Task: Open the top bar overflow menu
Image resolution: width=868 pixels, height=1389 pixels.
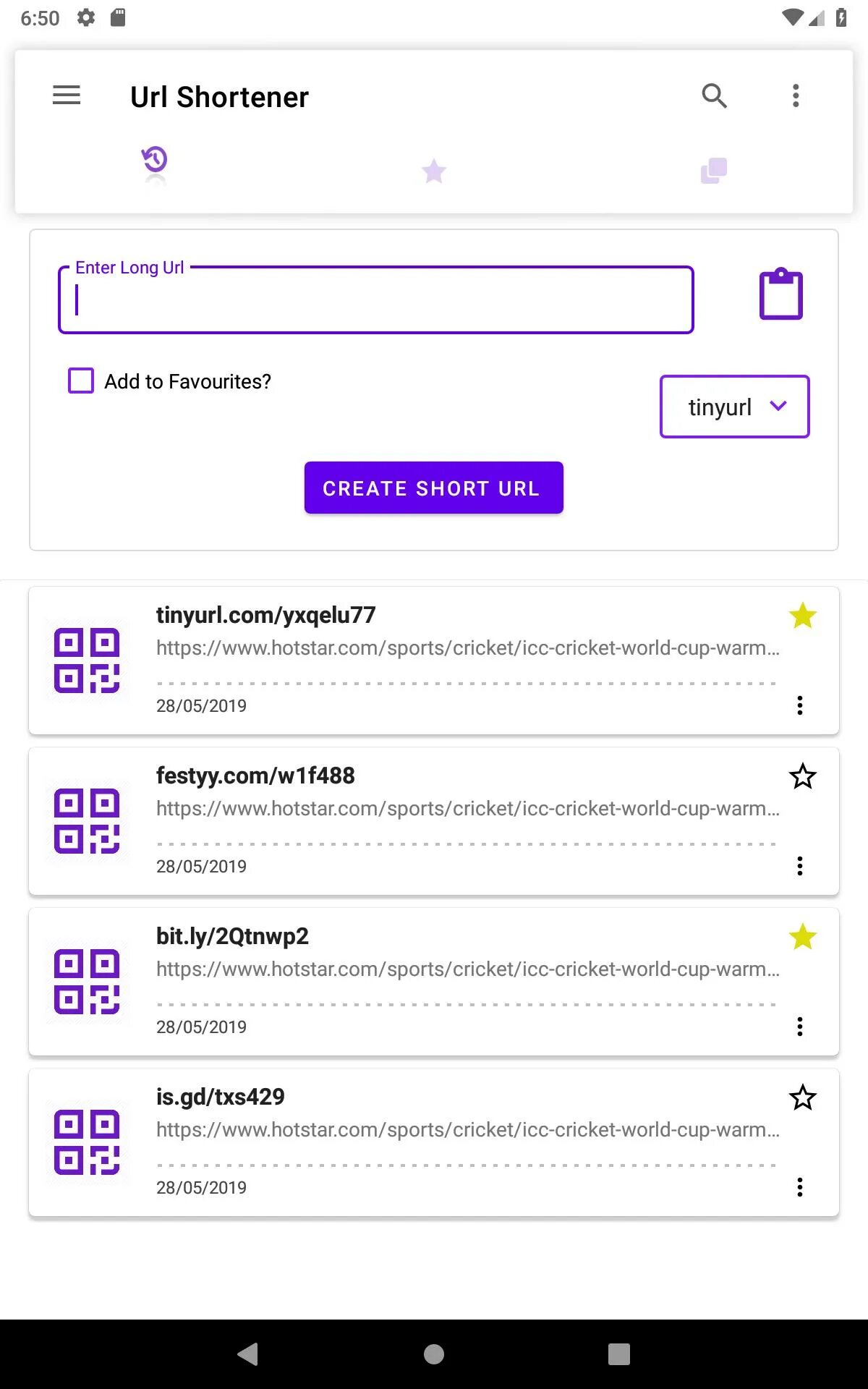Action: pyautogui.click(x=796, y=95)
